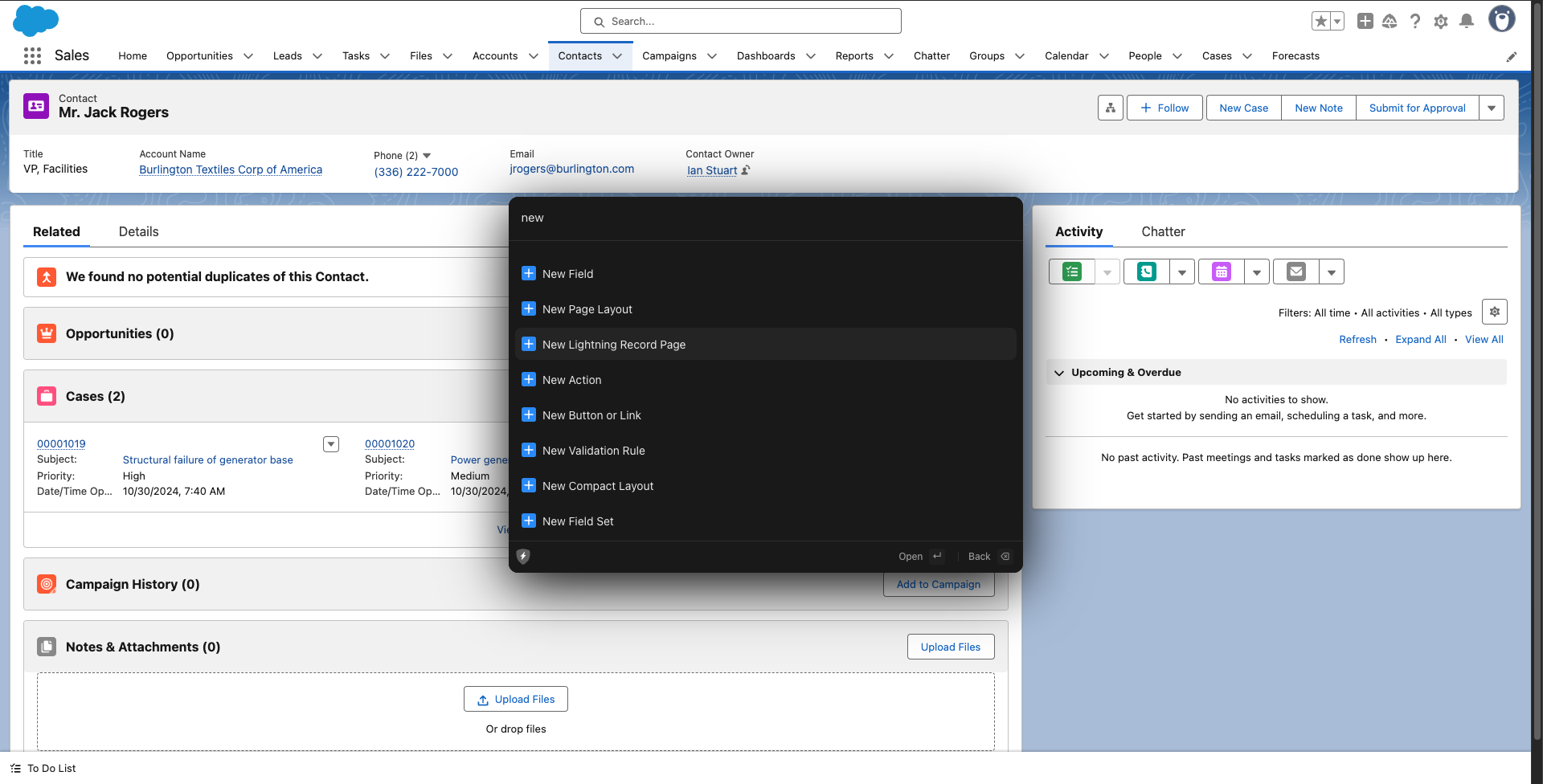Open Burlington Textiles Corp of America link
The width and height of the screenshot is (1543, 784).
click(231, 169)
